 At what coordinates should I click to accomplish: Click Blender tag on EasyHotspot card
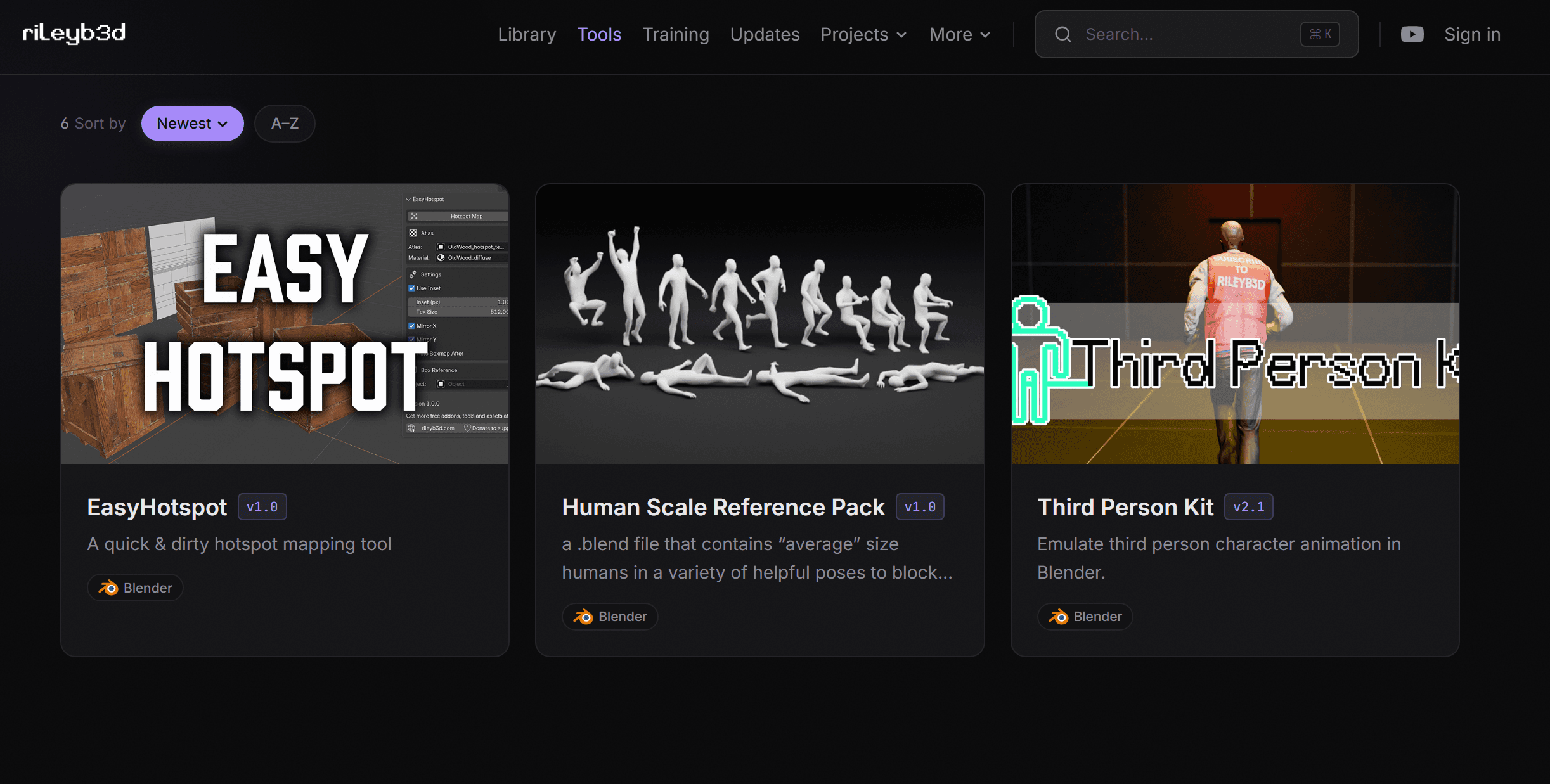point(135,588)
